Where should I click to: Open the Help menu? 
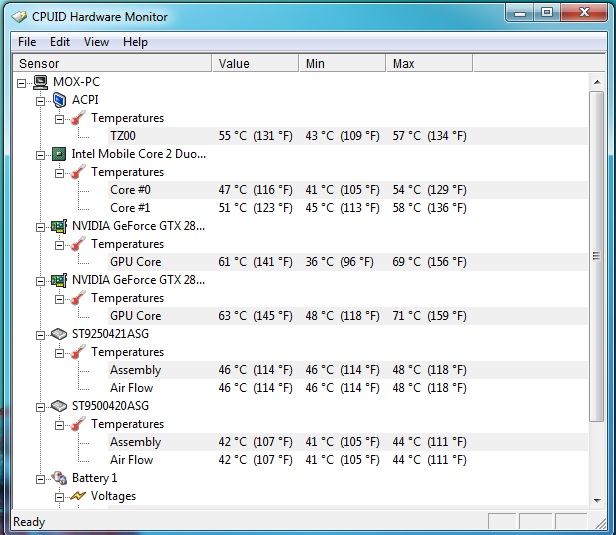point(135,42)
